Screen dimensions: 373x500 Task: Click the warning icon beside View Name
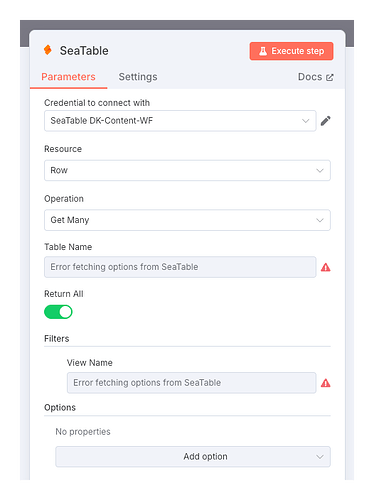click(x=325, y=383)
